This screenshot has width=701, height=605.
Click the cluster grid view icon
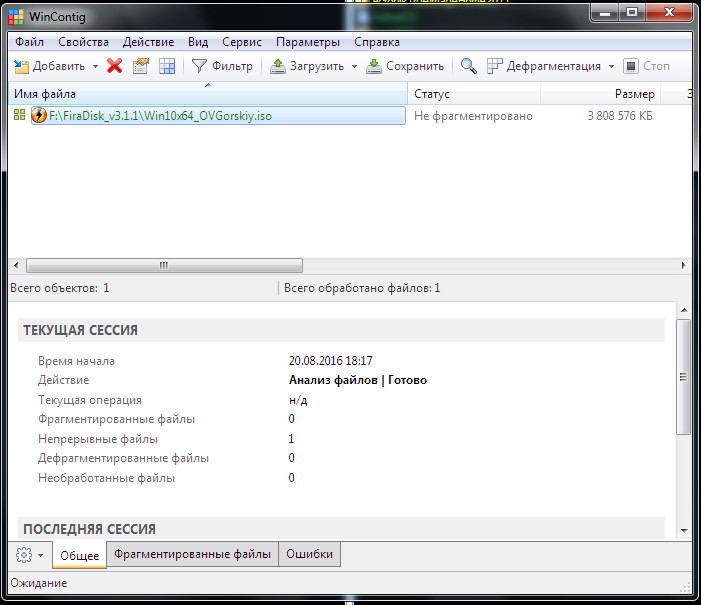(167, 66)
